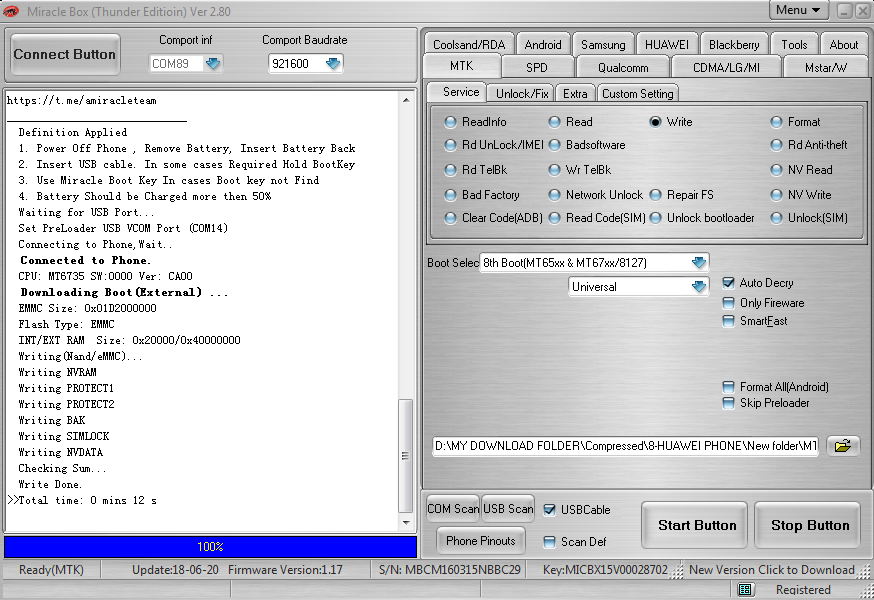Select Wr TelBk radio option

tap(554, 170)
